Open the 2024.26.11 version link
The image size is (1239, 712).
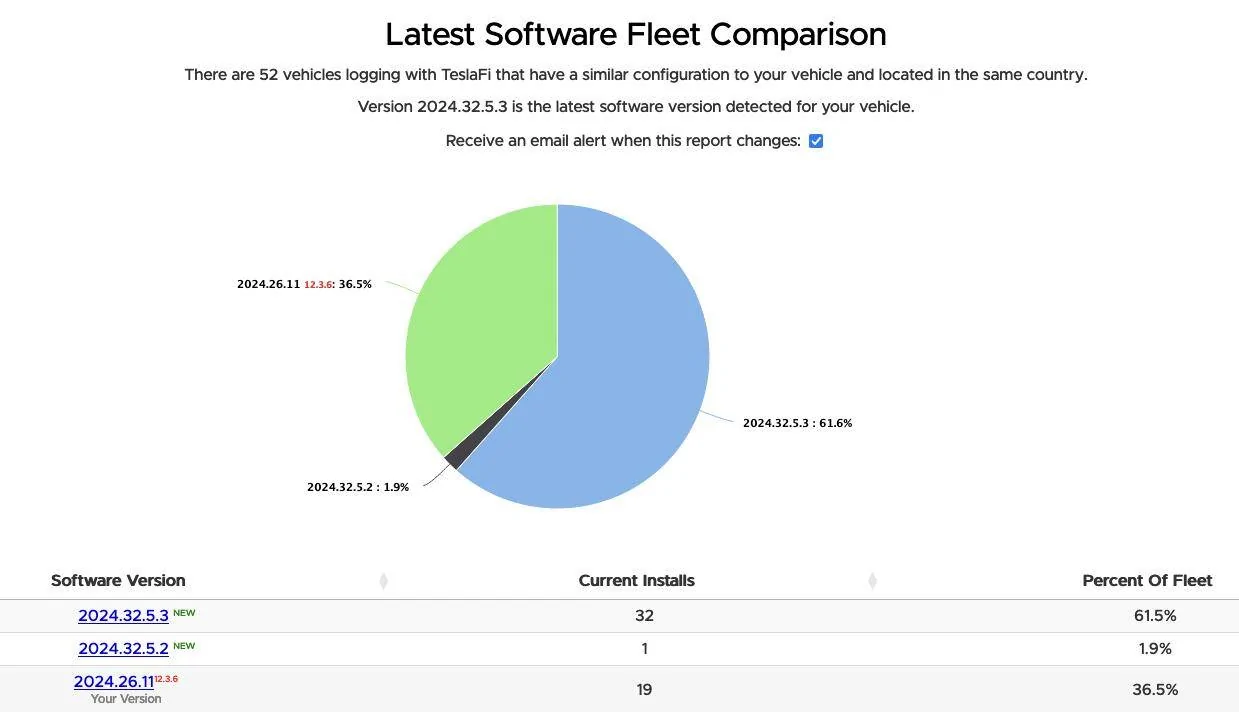113,682
